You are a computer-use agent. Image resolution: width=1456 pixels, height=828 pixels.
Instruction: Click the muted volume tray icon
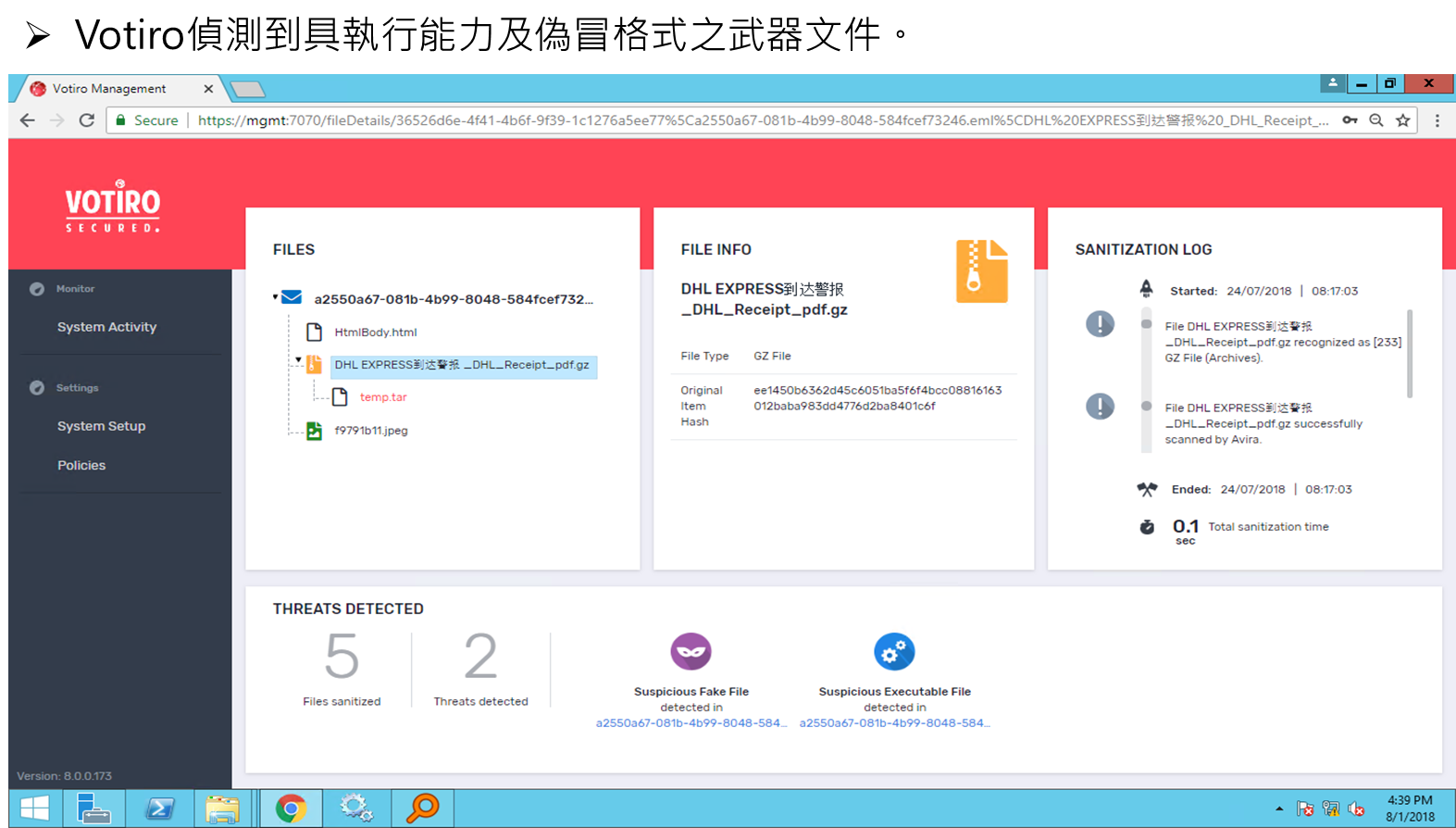click(1356, 809)
